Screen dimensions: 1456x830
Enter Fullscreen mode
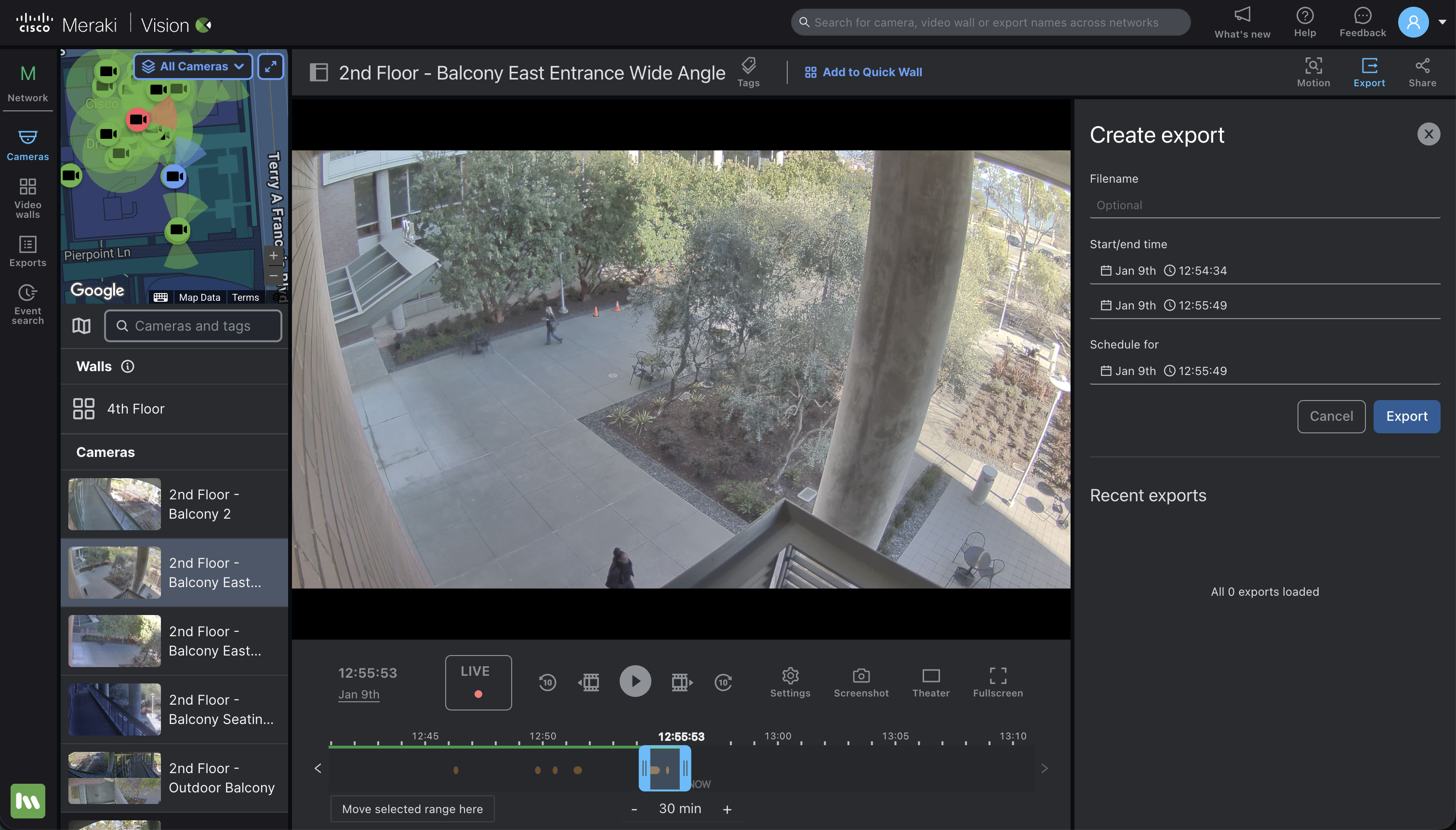click(997, 682)
